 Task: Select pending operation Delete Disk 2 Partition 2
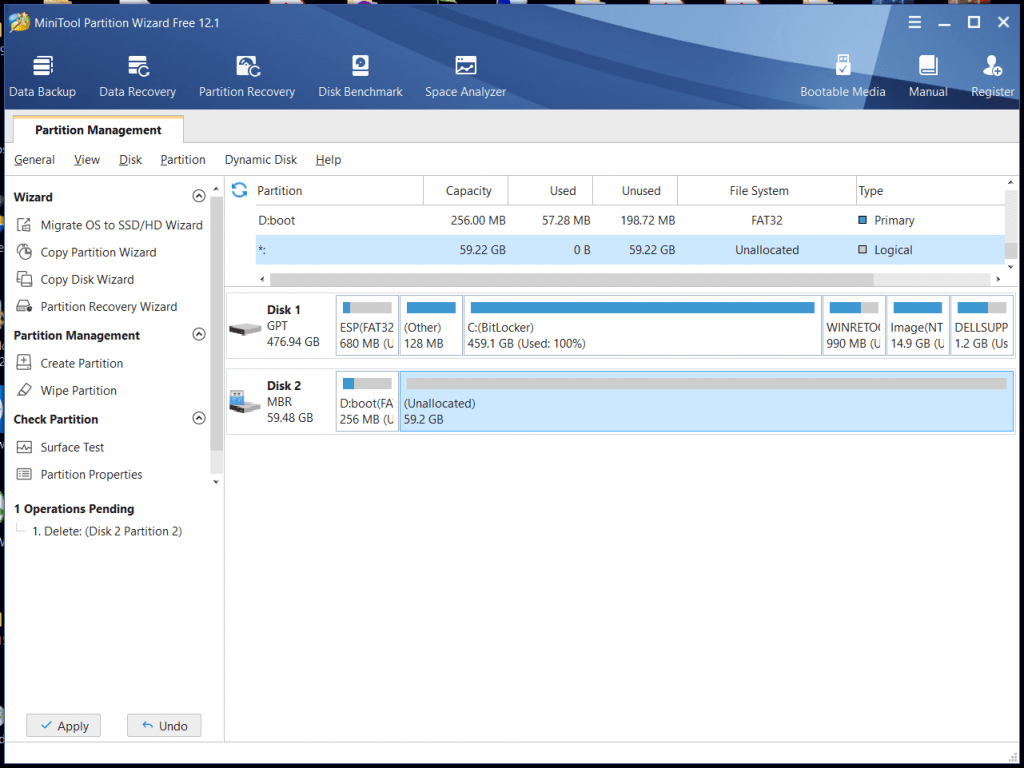[107, 531]
